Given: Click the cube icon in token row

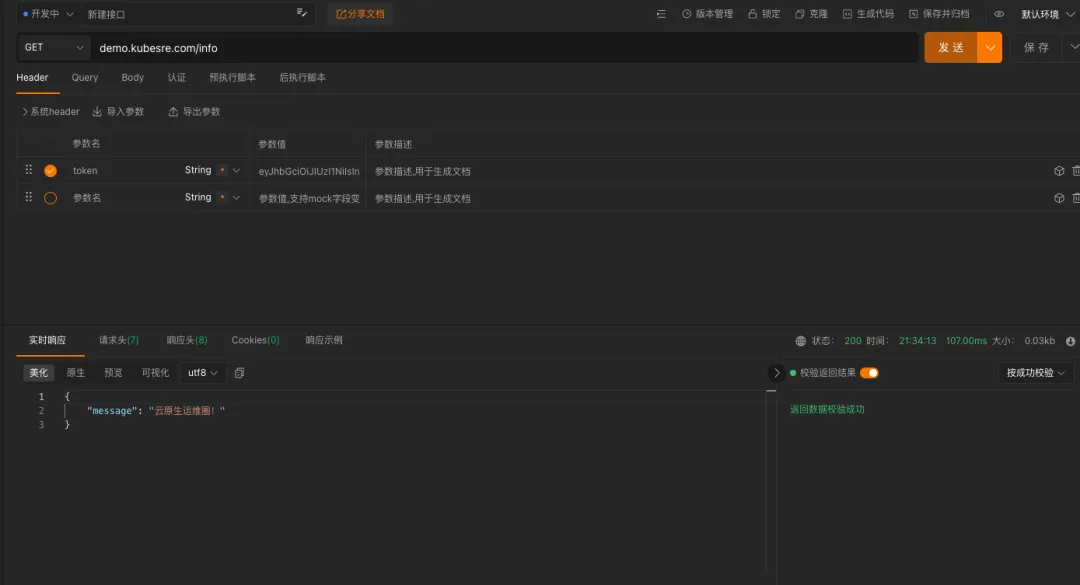Looking at the screenshot, I should pyautogui.click(x=1059, y=171).
